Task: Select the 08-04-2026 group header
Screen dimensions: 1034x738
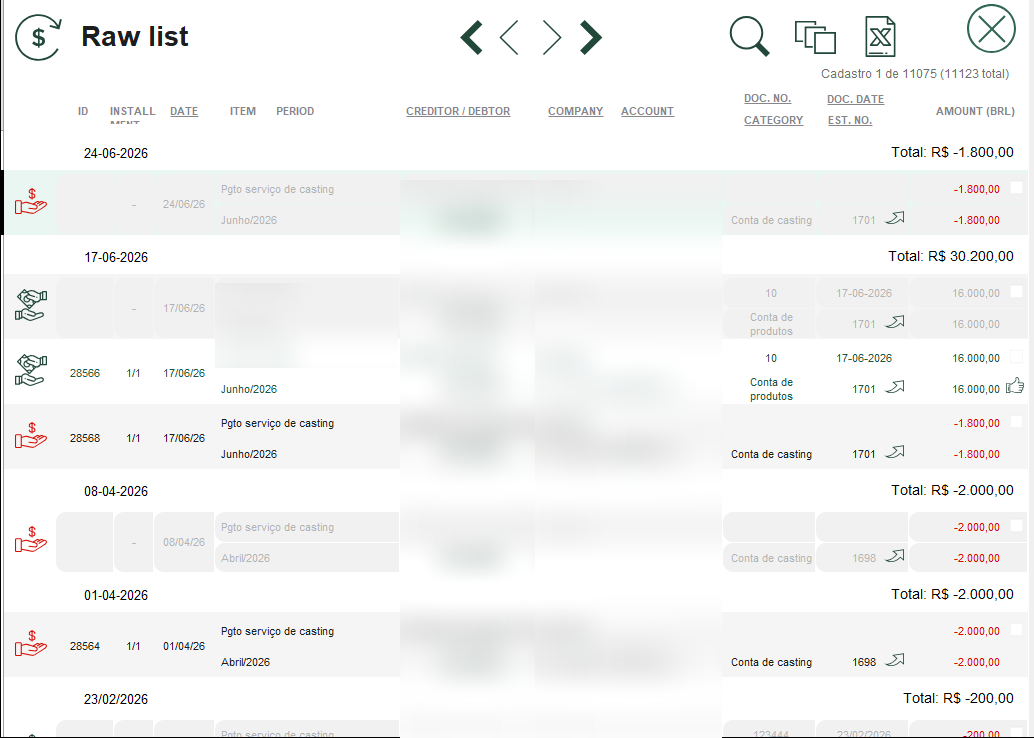Action: [115, 491]
